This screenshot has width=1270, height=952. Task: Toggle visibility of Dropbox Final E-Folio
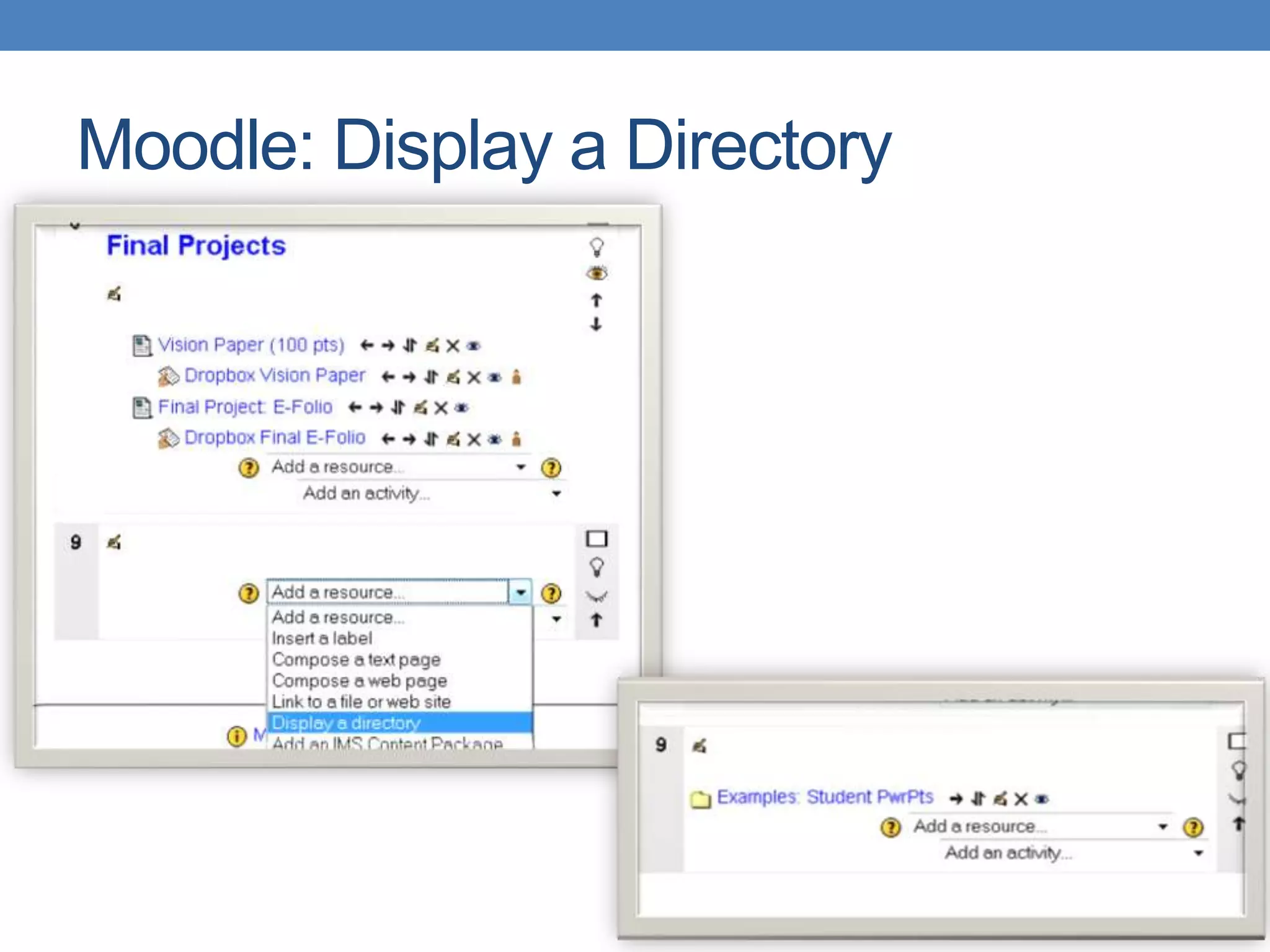point(495,439)
